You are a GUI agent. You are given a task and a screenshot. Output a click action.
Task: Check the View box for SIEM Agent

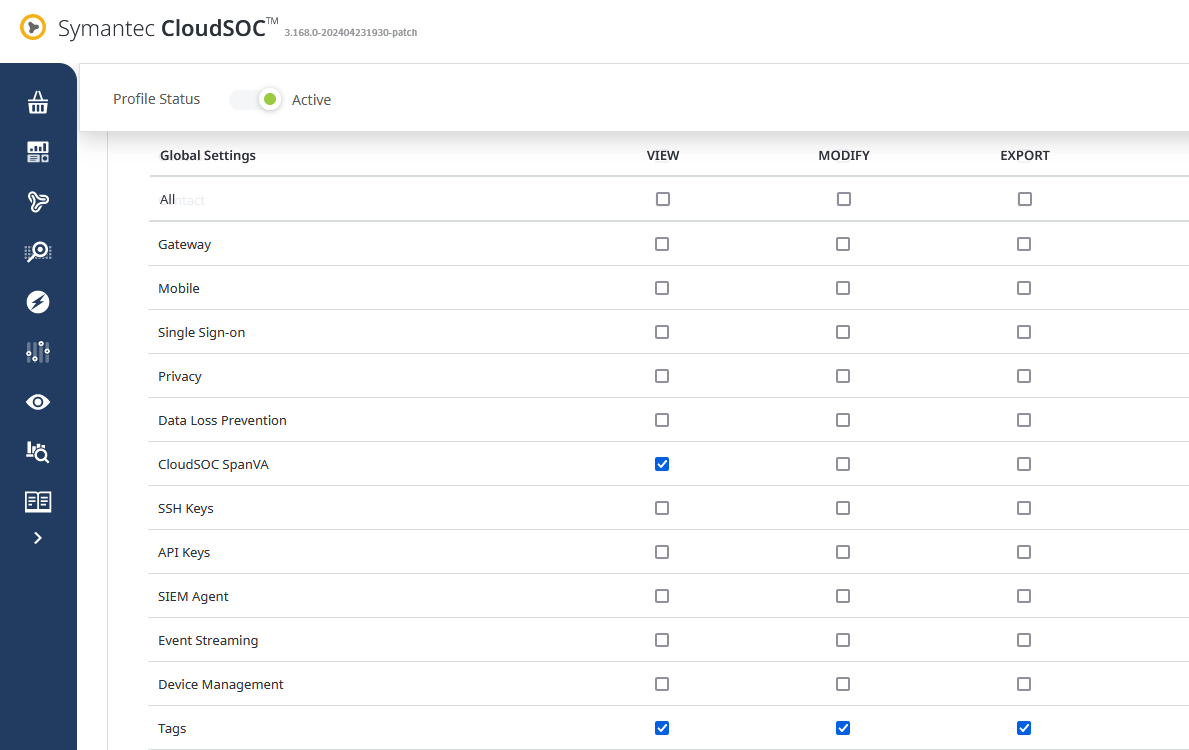[x=662, y=596]
